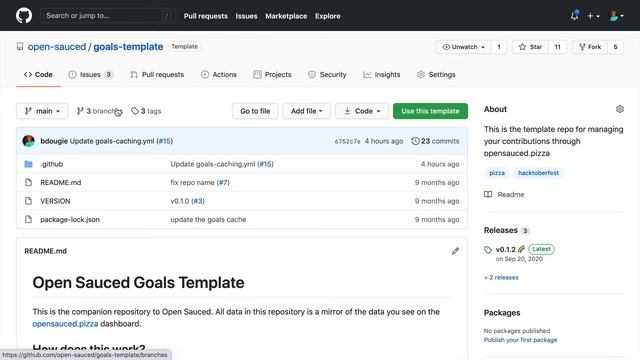The image size is (640, 360).
Task: Click the package-lock.json file icon
Action: [x=28, y=220]
